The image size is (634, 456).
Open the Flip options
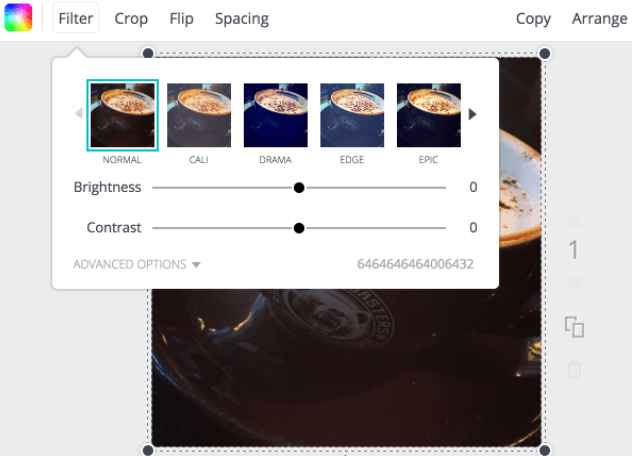[x=181, y=19]
